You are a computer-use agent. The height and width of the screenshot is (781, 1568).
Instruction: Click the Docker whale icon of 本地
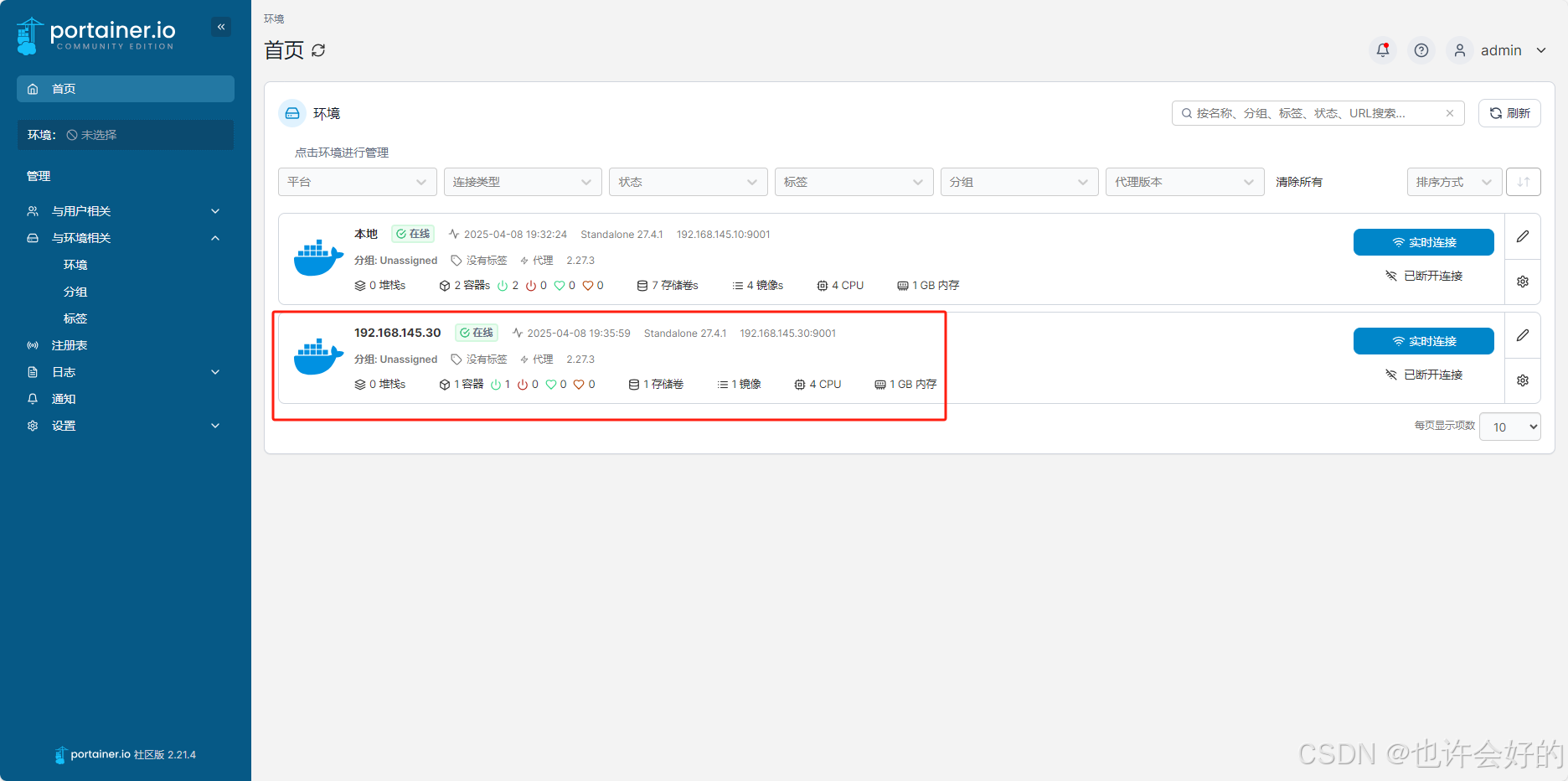318,258
